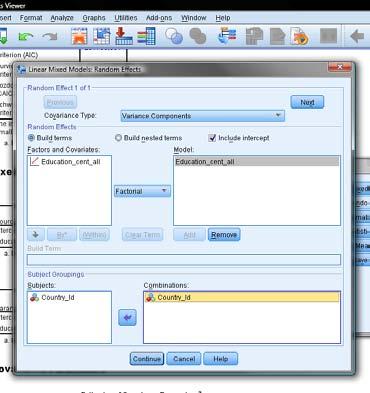Open the Graphs menu

click(x=94, y=18)
